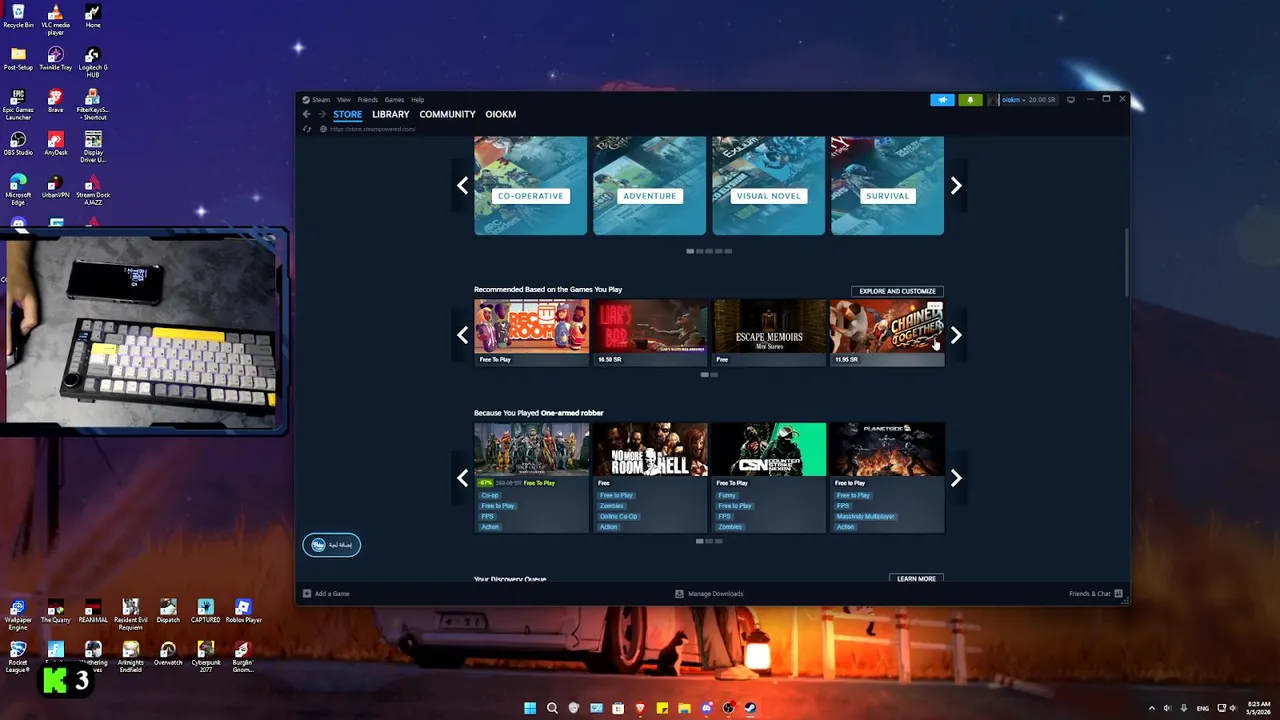Image resolution: width=1280 pixels, height=720 pixels.
Task: Open Friends & Chat
Action: pos(1096,594)
